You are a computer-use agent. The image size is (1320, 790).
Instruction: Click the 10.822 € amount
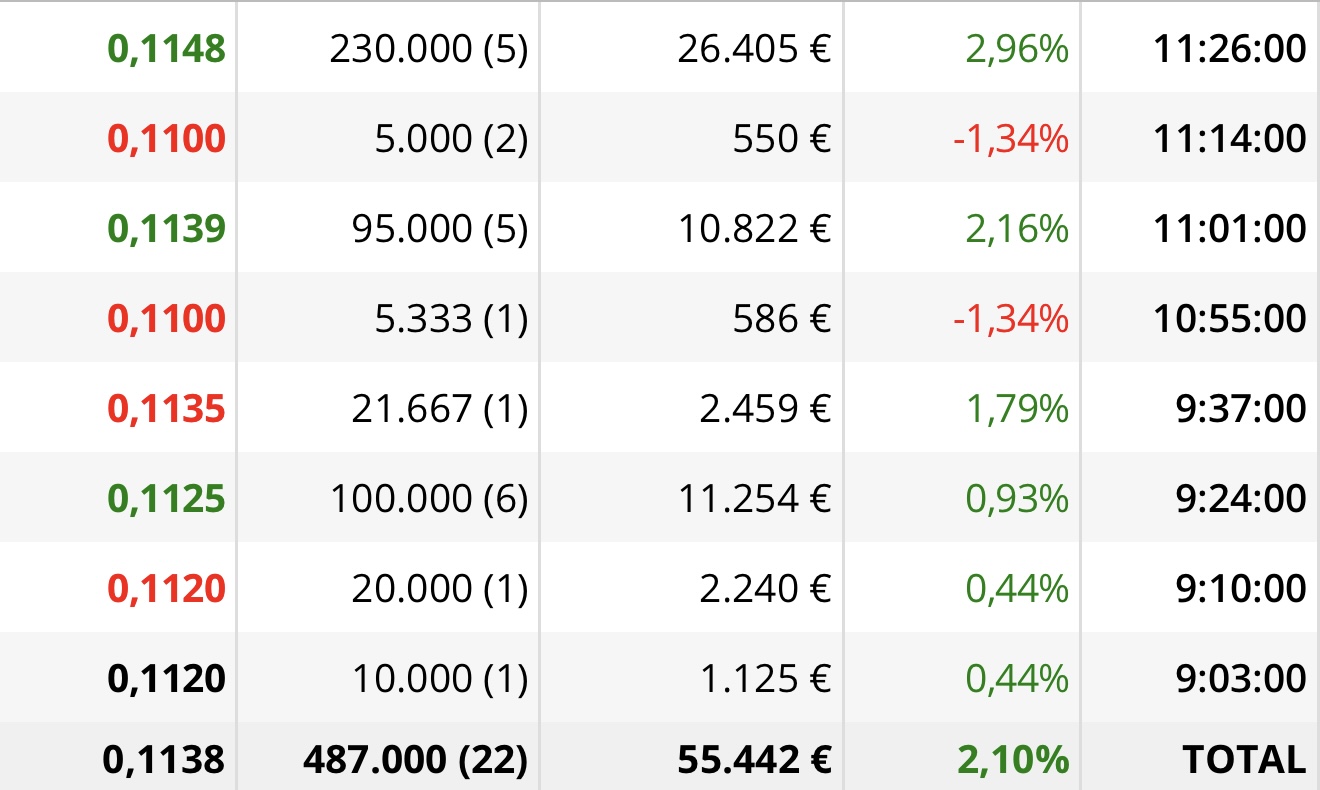pos(755,229)
